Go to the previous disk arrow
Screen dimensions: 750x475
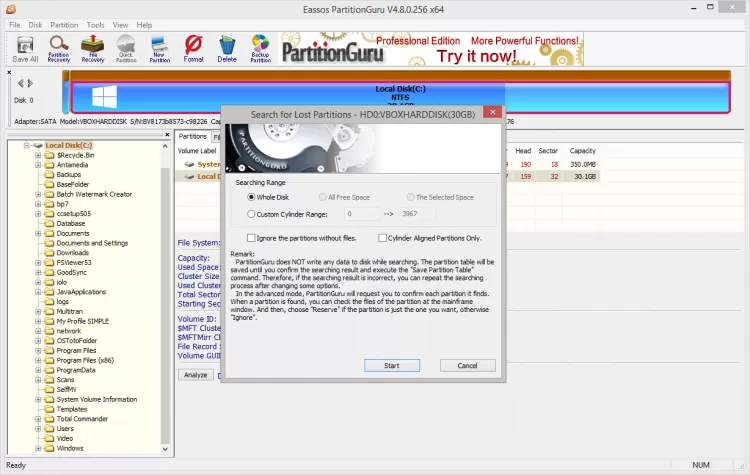[x=21, y=83]
